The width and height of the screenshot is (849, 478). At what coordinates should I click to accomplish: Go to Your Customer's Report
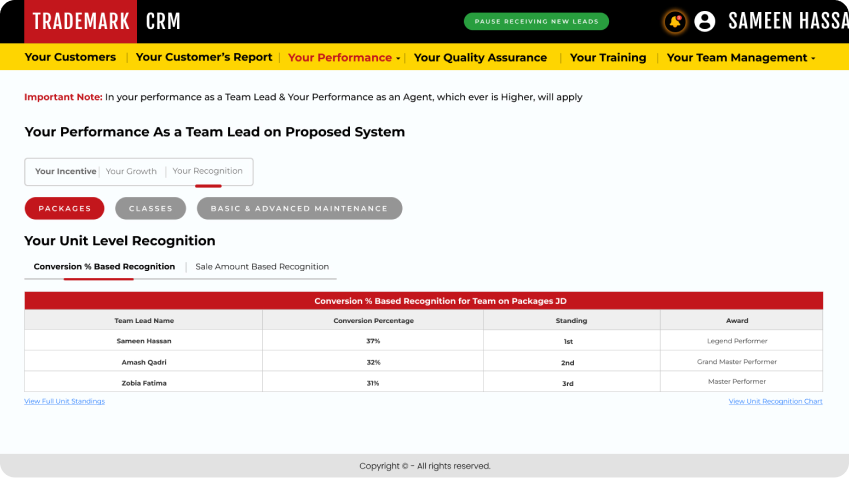[204, 58]
